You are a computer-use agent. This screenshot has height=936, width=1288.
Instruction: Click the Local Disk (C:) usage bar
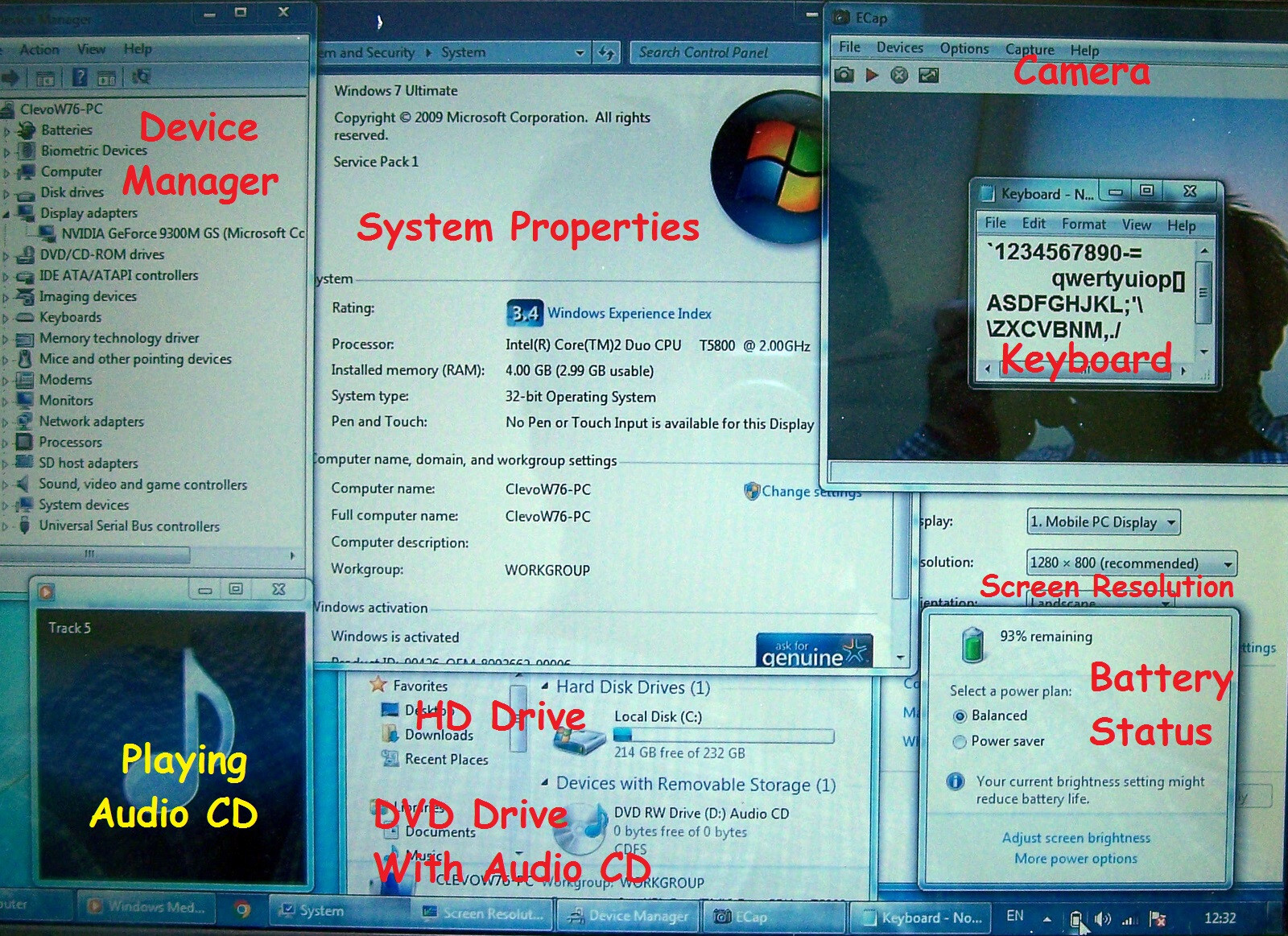click(724, 735)
